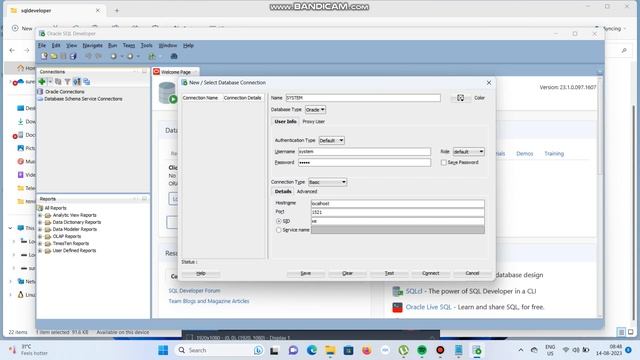Open the Tools menu

click(146, 45)
